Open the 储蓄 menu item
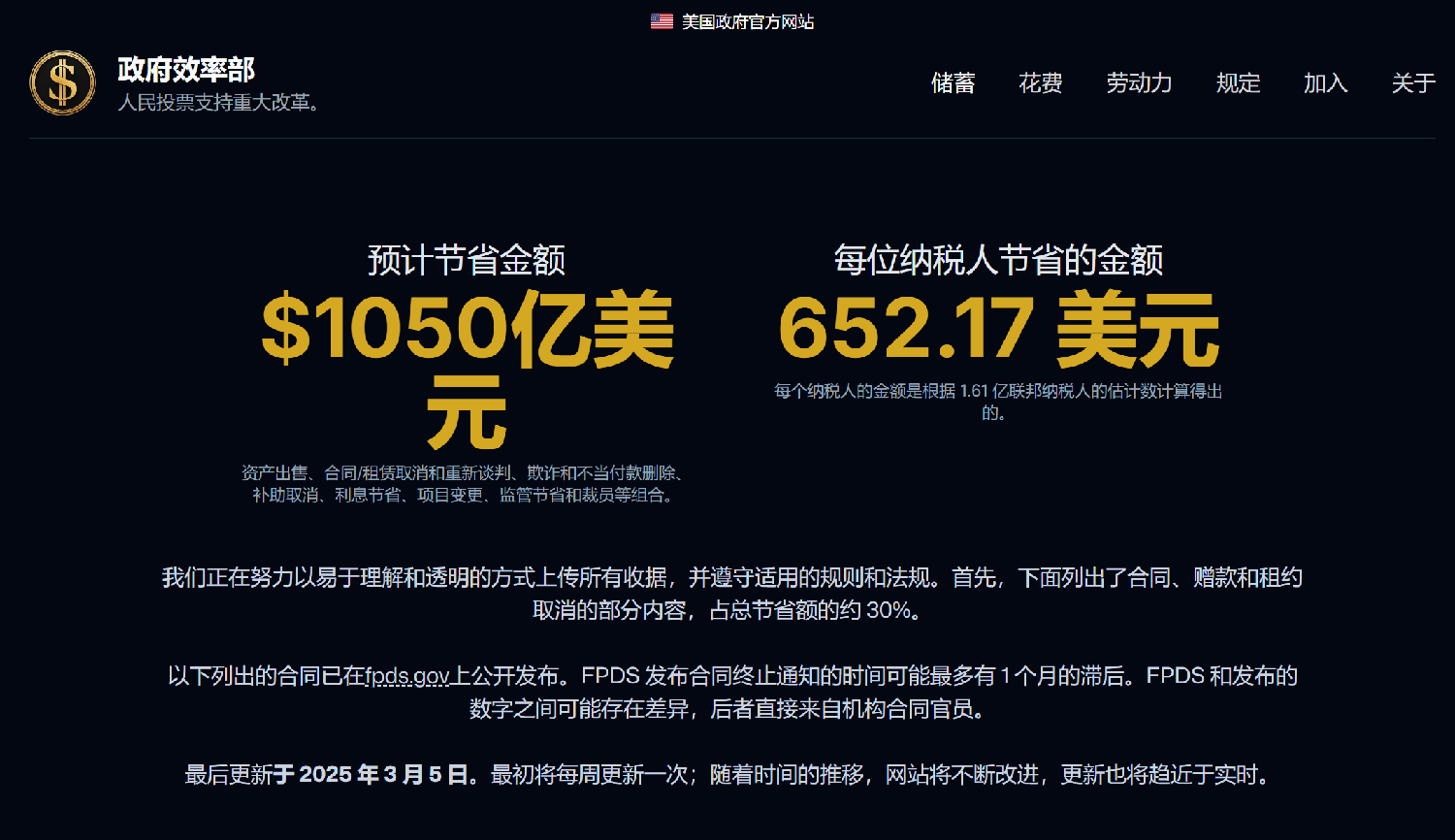This screenshot has width=1455, height=840. tap(953, 83)
